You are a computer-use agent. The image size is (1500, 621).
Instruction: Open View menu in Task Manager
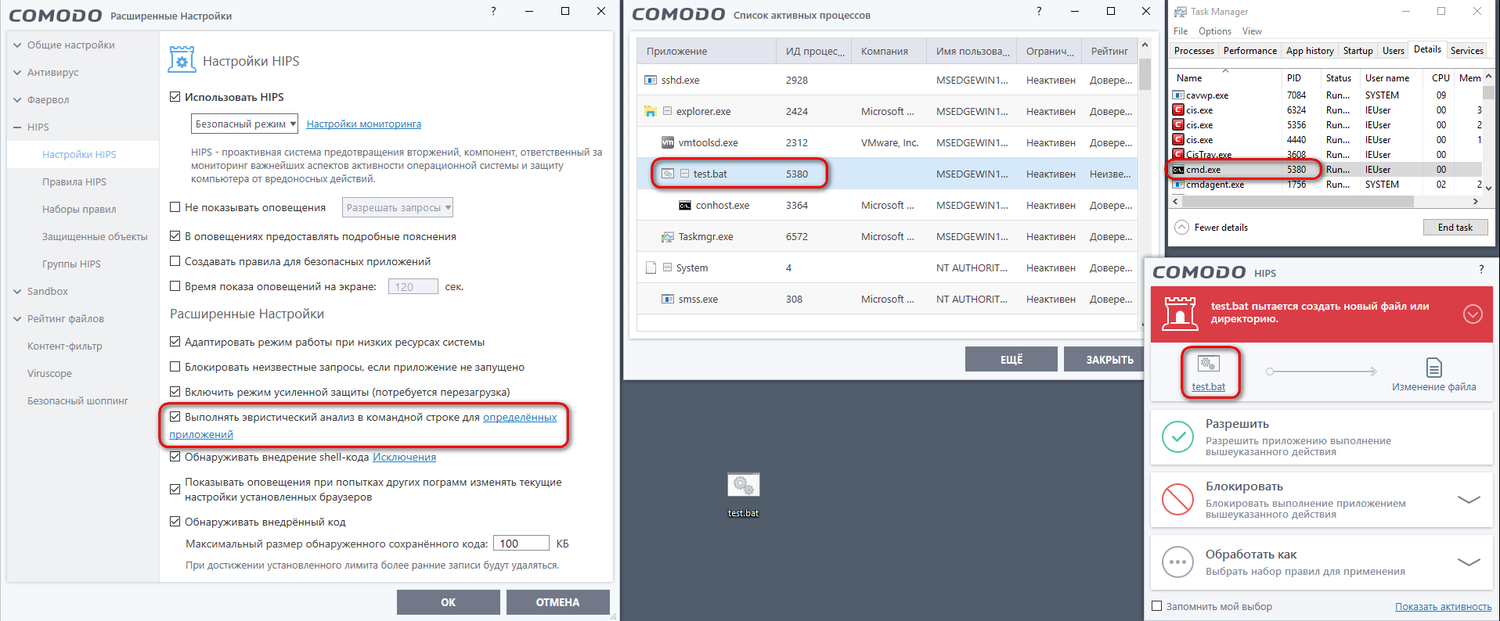click(1252, 31)
